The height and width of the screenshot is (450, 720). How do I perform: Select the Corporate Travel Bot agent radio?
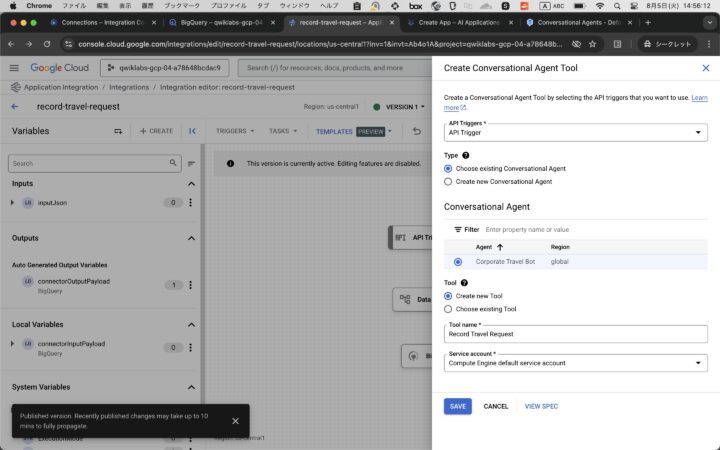(458, 262)
